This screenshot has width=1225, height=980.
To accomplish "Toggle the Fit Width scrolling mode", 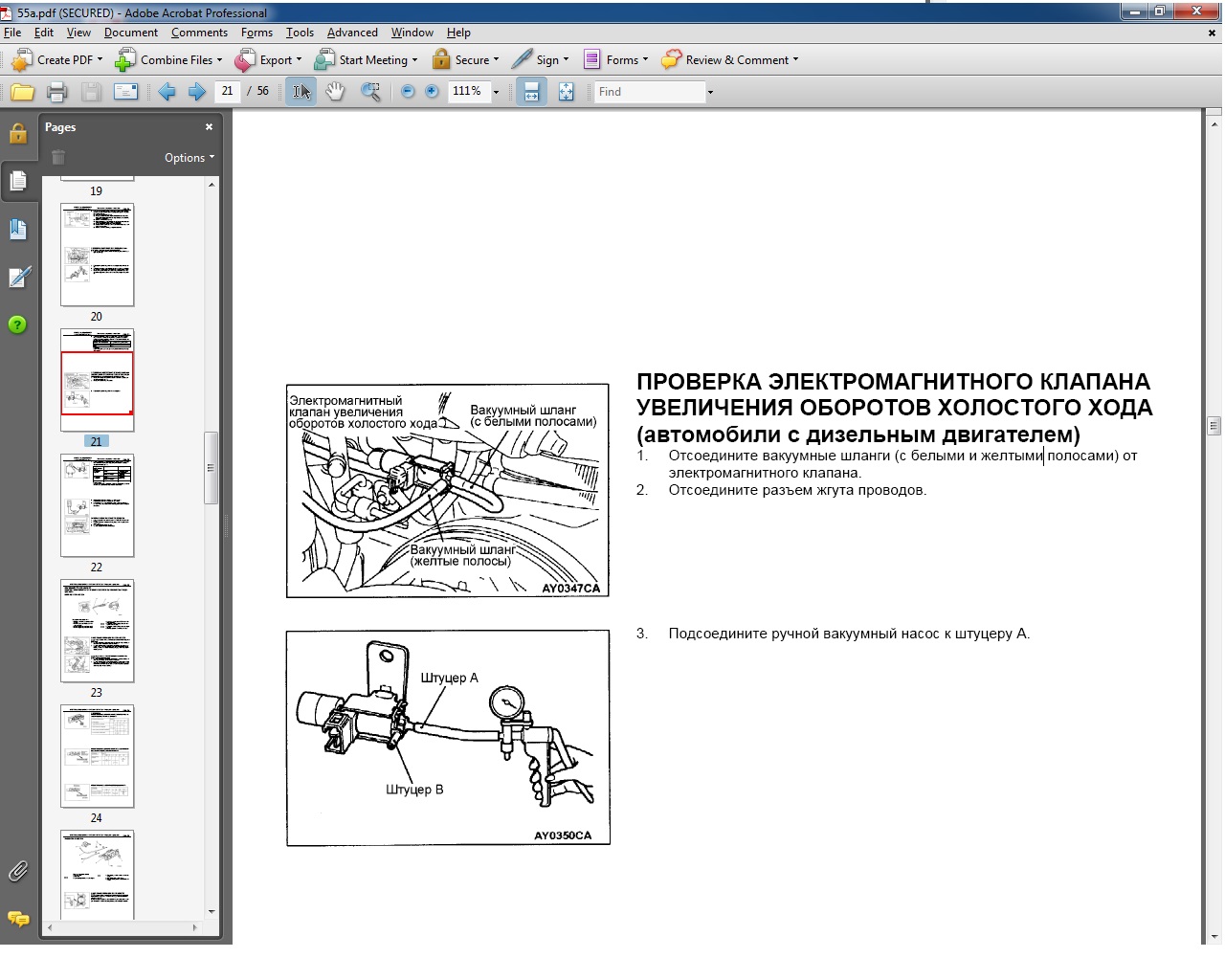I will (x=531, y=92).
